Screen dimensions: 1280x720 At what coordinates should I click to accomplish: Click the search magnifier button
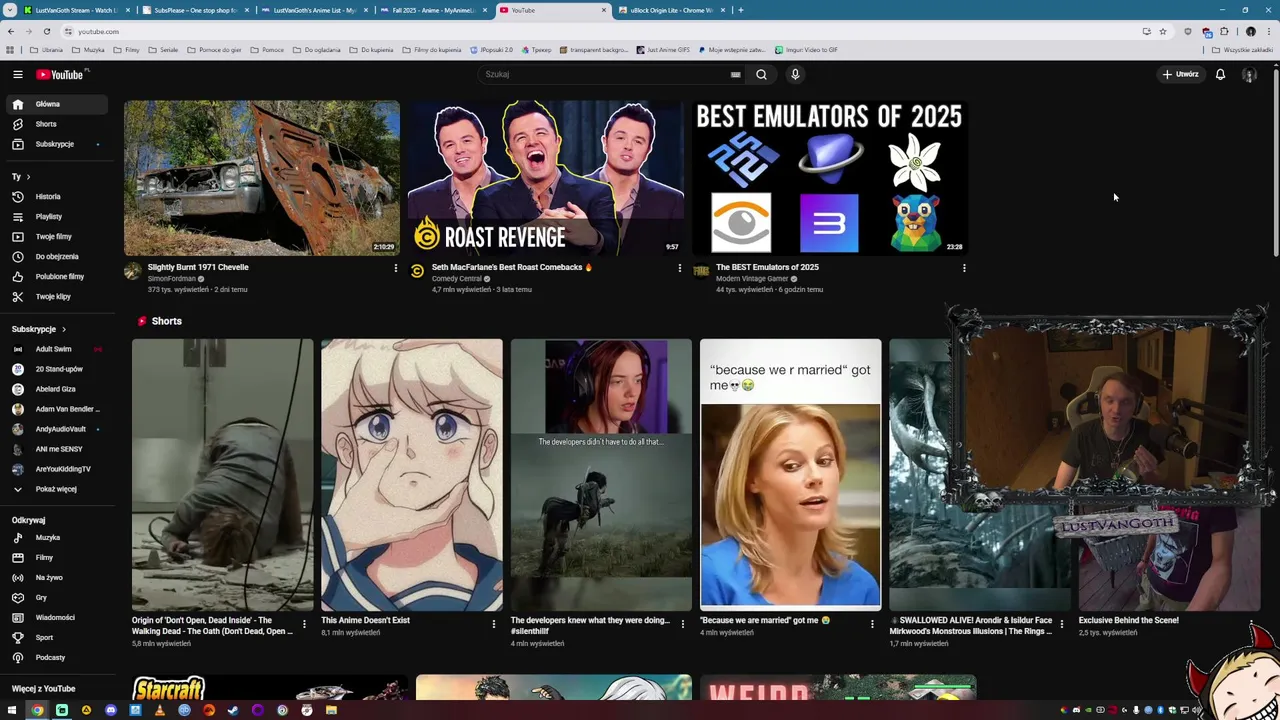point(761,74)
